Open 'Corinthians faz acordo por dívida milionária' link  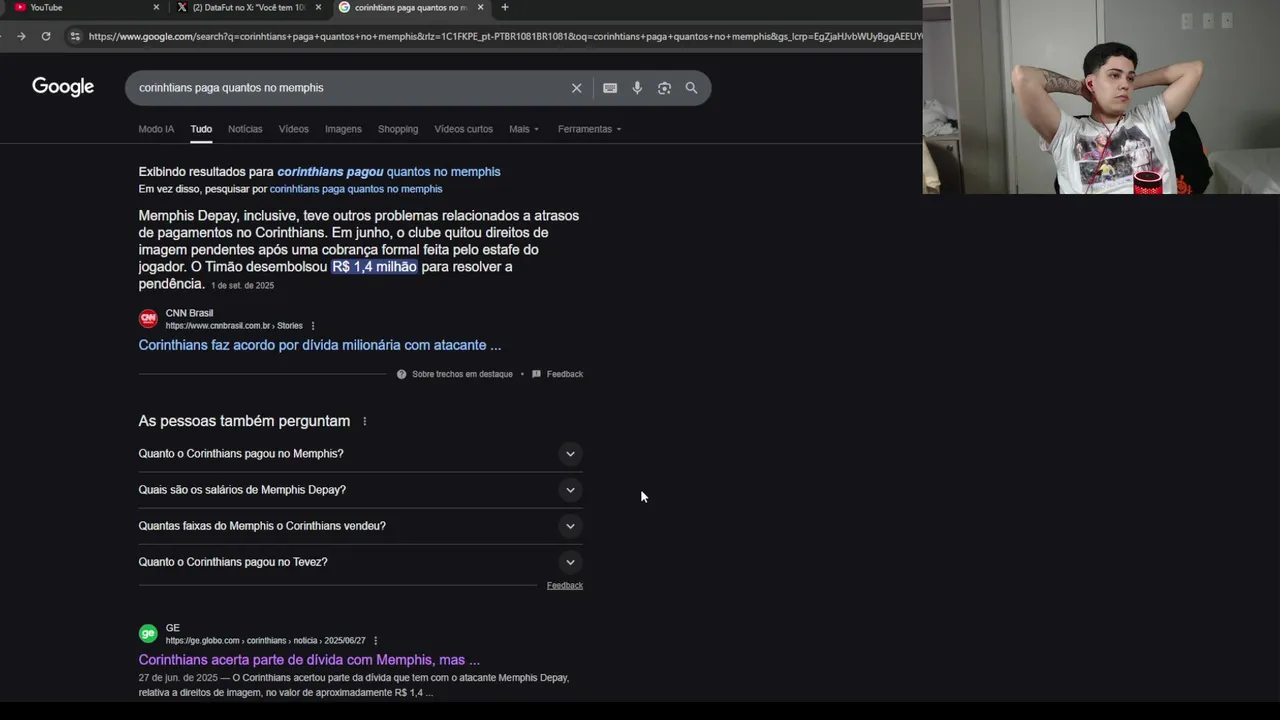click(320, 345)
